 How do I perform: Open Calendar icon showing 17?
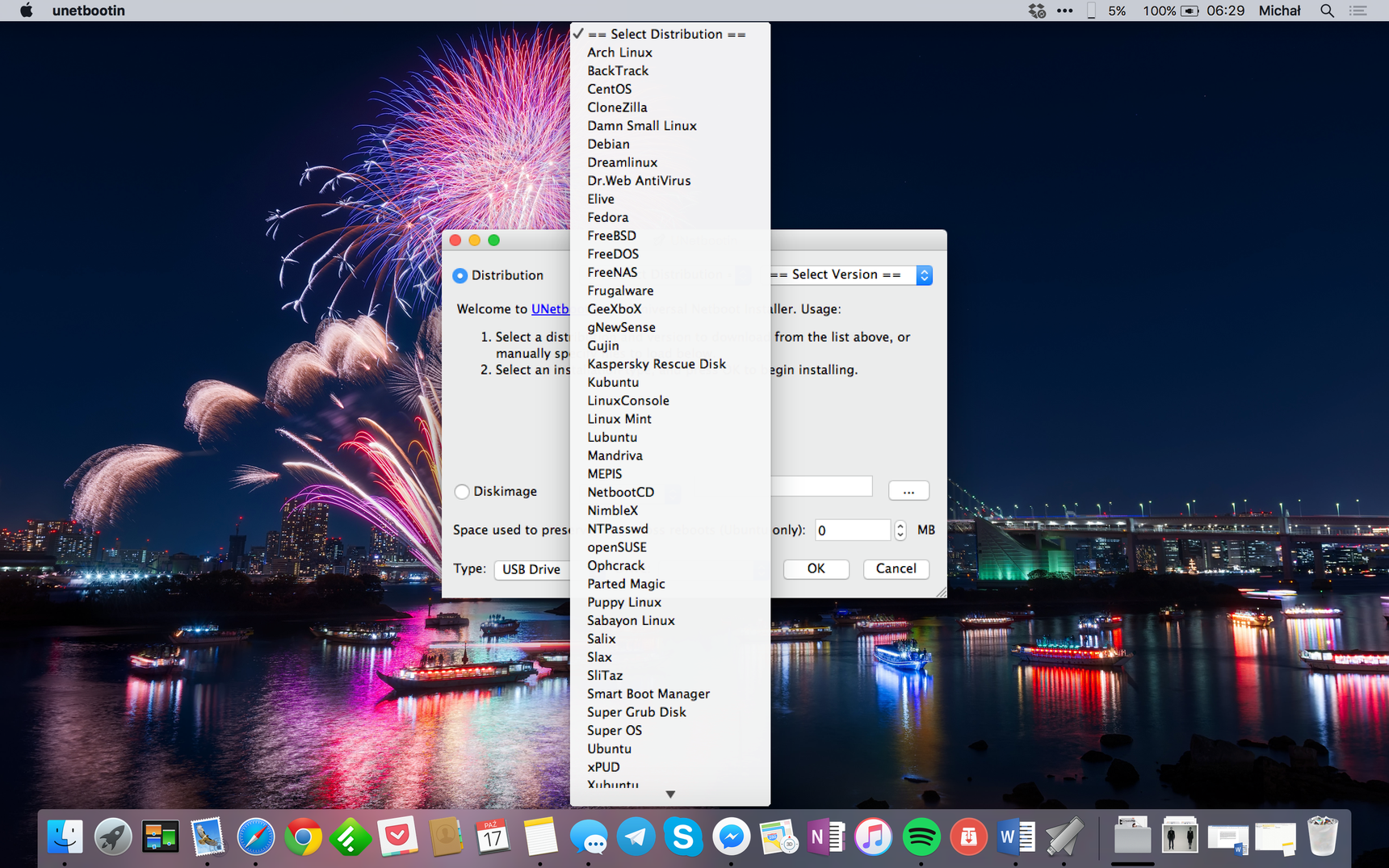(493, 837)
